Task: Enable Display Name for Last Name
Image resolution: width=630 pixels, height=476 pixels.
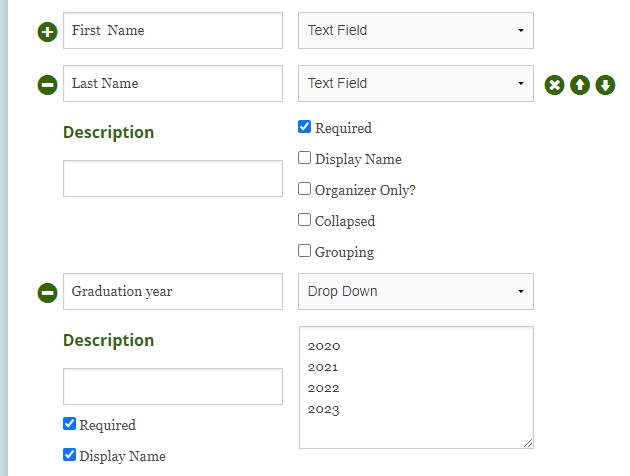Action: click(x=305, y=158)
